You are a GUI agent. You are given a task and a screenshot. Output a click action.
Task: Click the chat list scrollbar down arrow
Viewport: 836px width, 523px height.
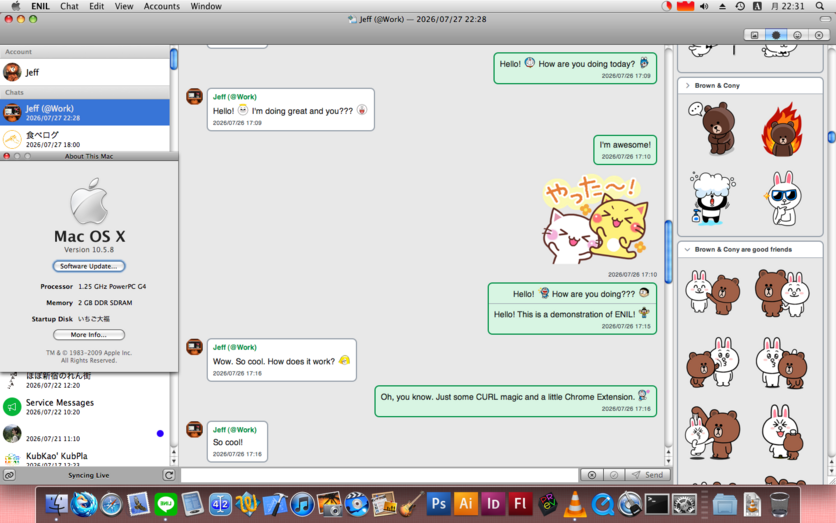point(174,462)
